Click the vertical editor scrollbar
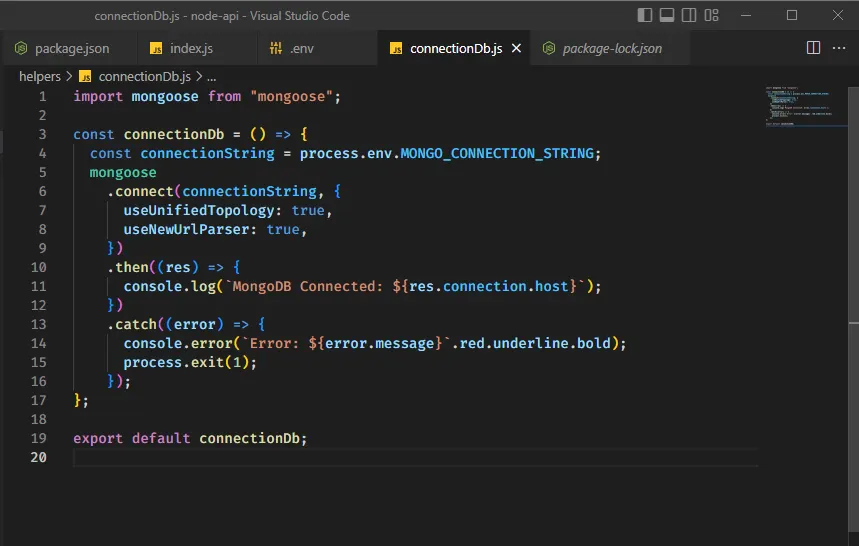 click(854, 309)
